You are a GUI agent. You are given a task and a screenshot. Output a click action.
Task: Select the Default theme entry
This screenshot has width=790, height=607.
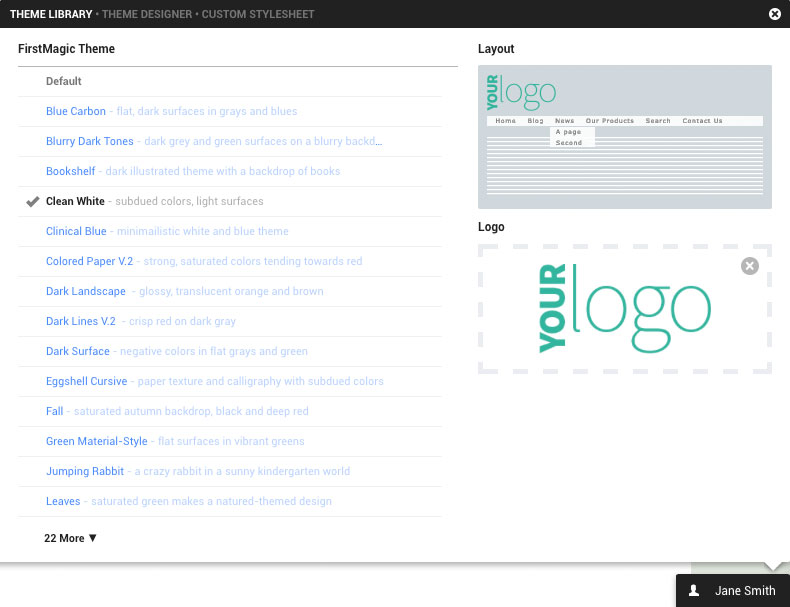pos(64,82)
